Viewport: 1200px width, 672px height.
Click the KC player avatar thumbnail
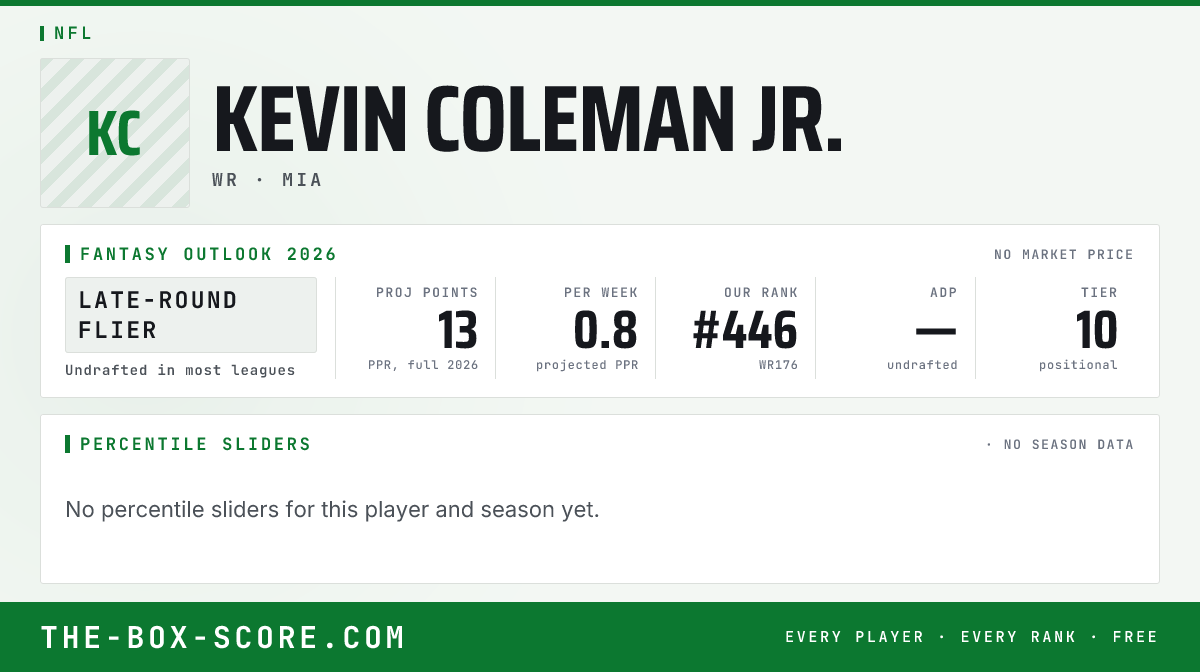tap(115, 133)
